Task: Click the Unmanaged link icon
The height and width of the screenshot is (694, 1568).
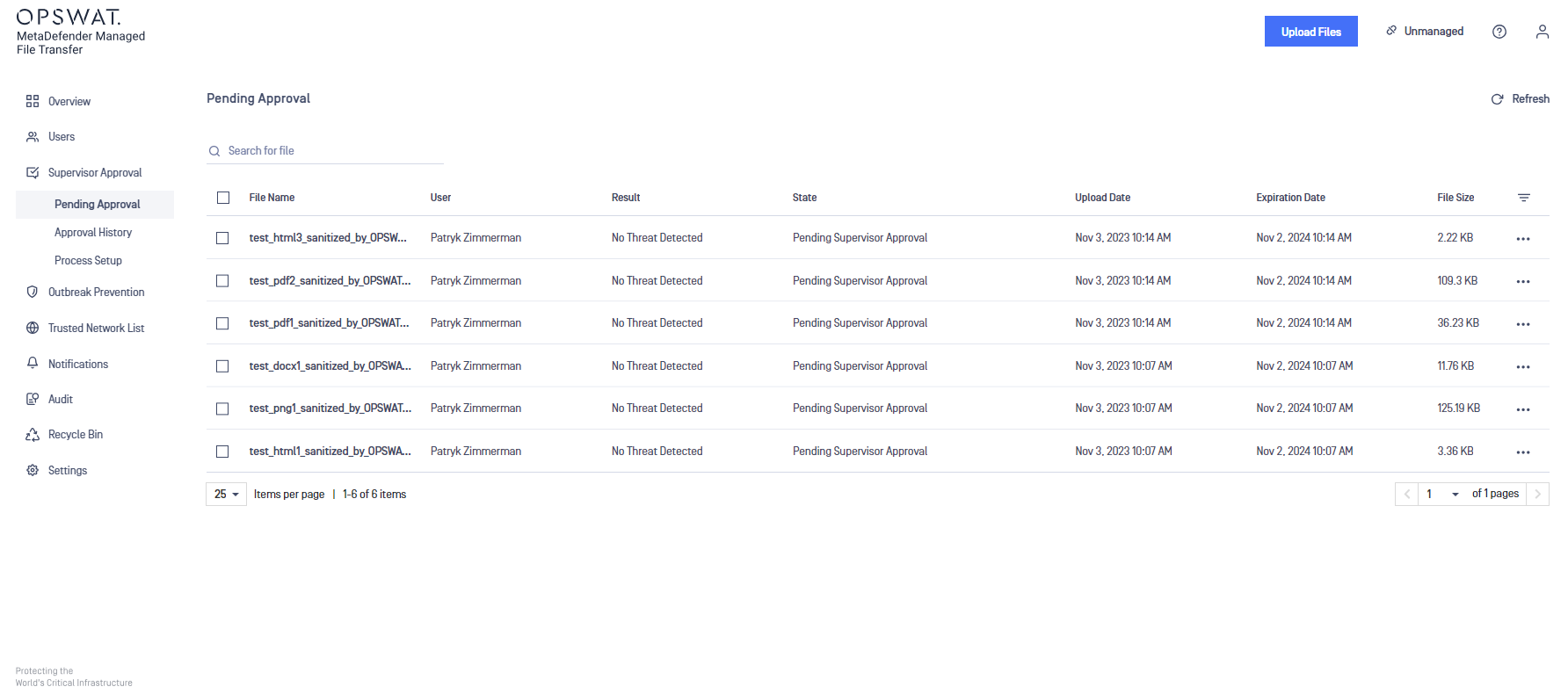Action: pos(1391,31)
